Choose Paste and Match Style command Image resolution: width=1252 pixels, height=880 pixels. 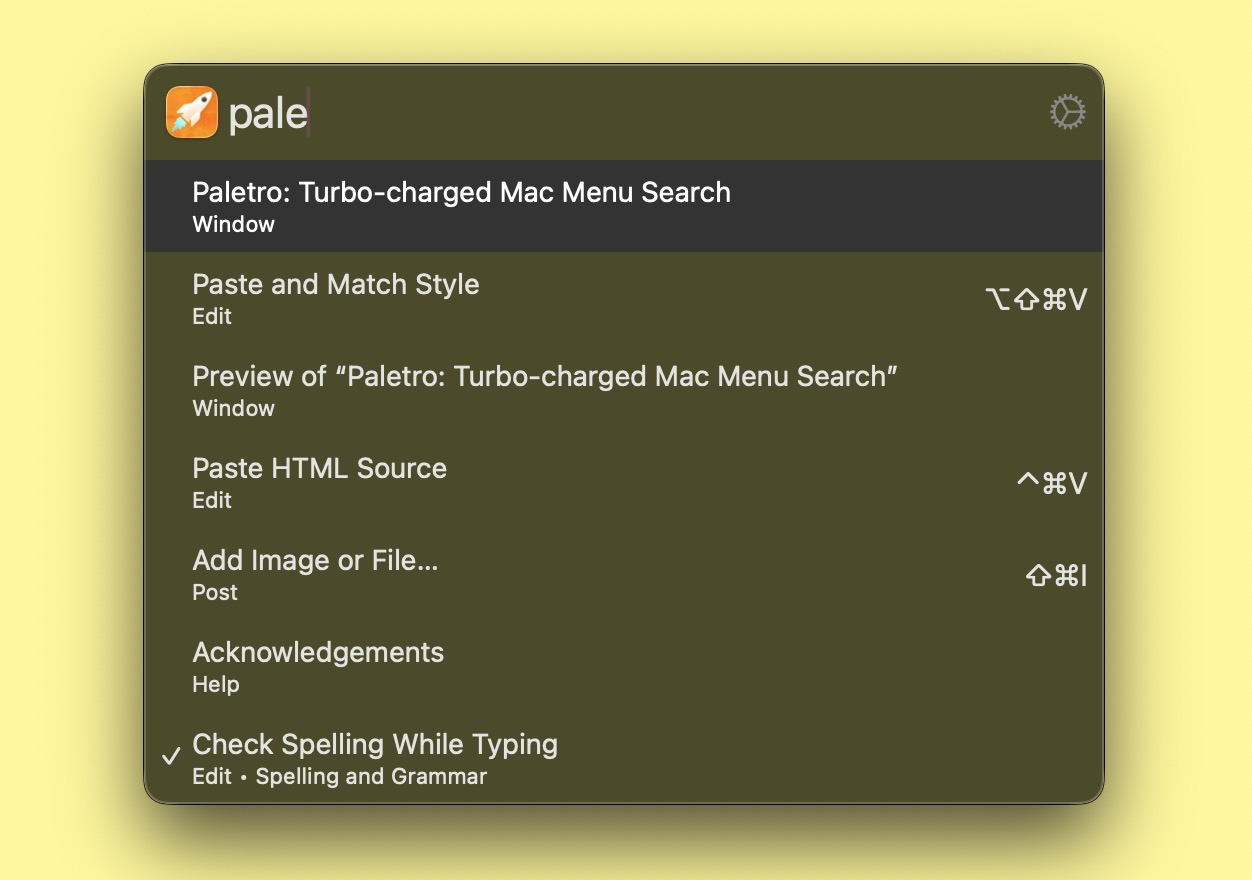336,285
